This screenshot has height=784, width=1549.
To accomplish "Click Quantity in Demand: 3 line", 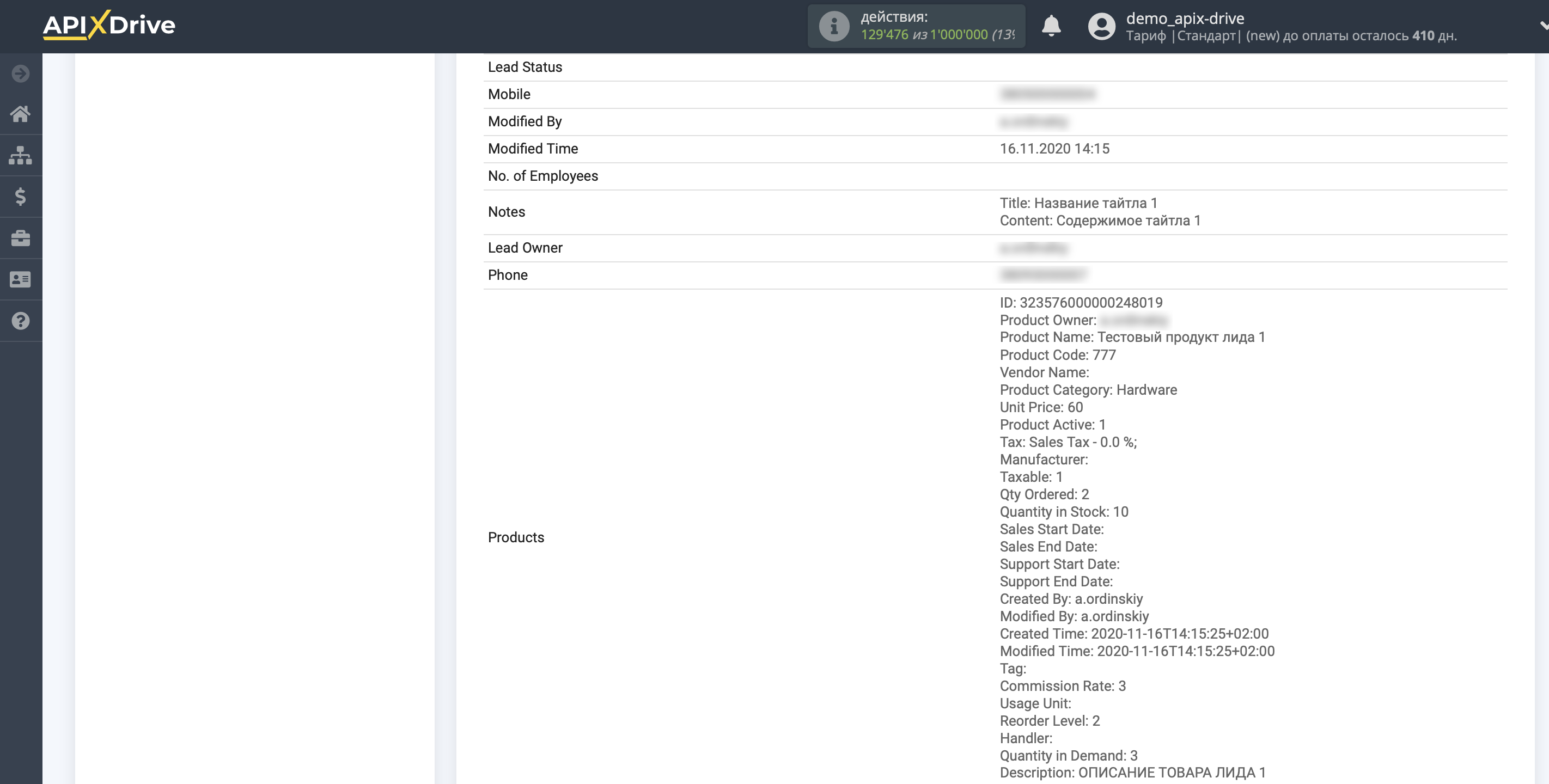I will pos(1069,756).
